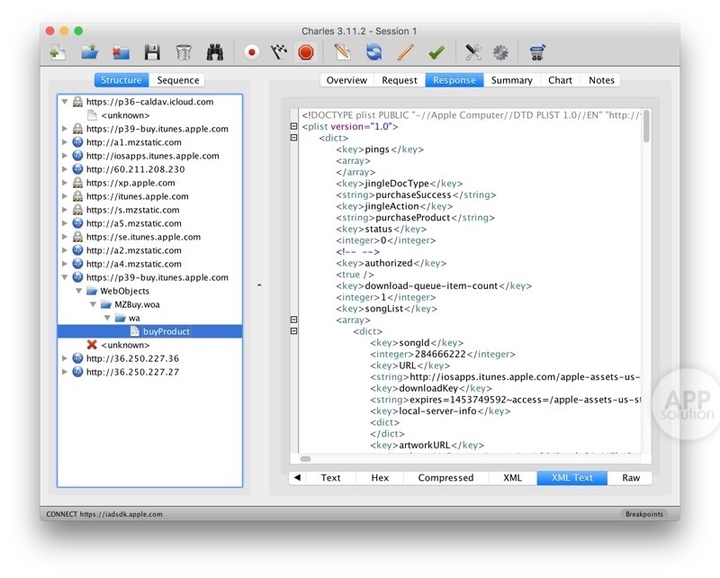
Task: Click the New Session toolbar icon
Action: pos(59,52)
